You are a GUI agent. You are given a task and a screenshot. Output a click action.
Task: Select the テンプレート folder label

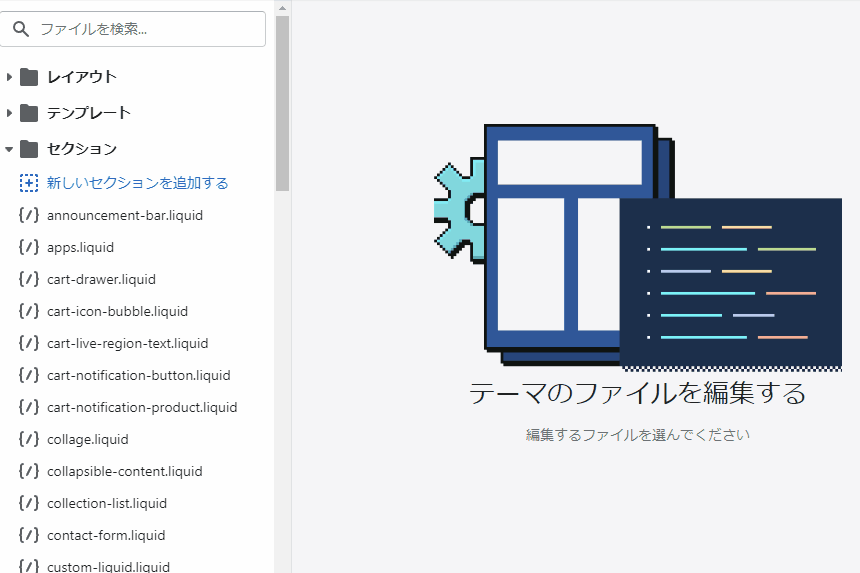point(89,113)
